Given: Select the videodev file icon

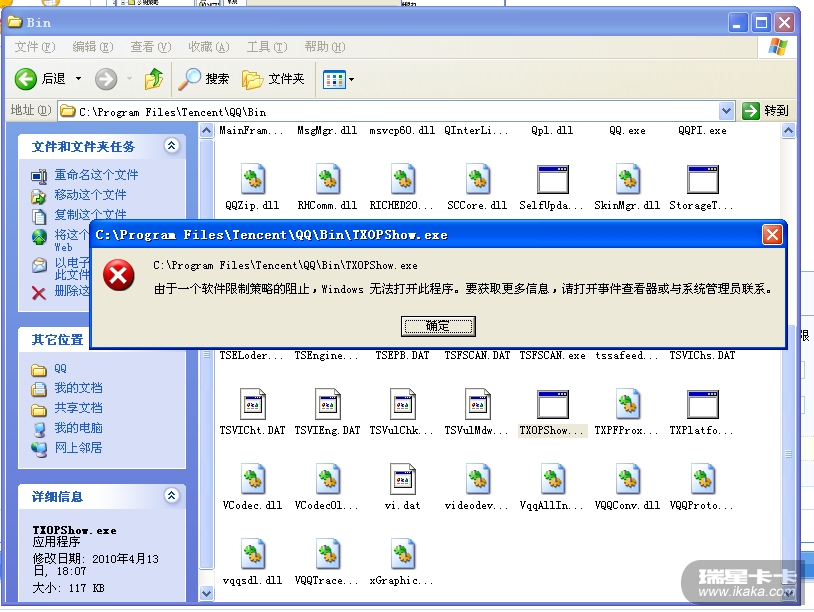Looking at the screenshot, I should 477,479.
